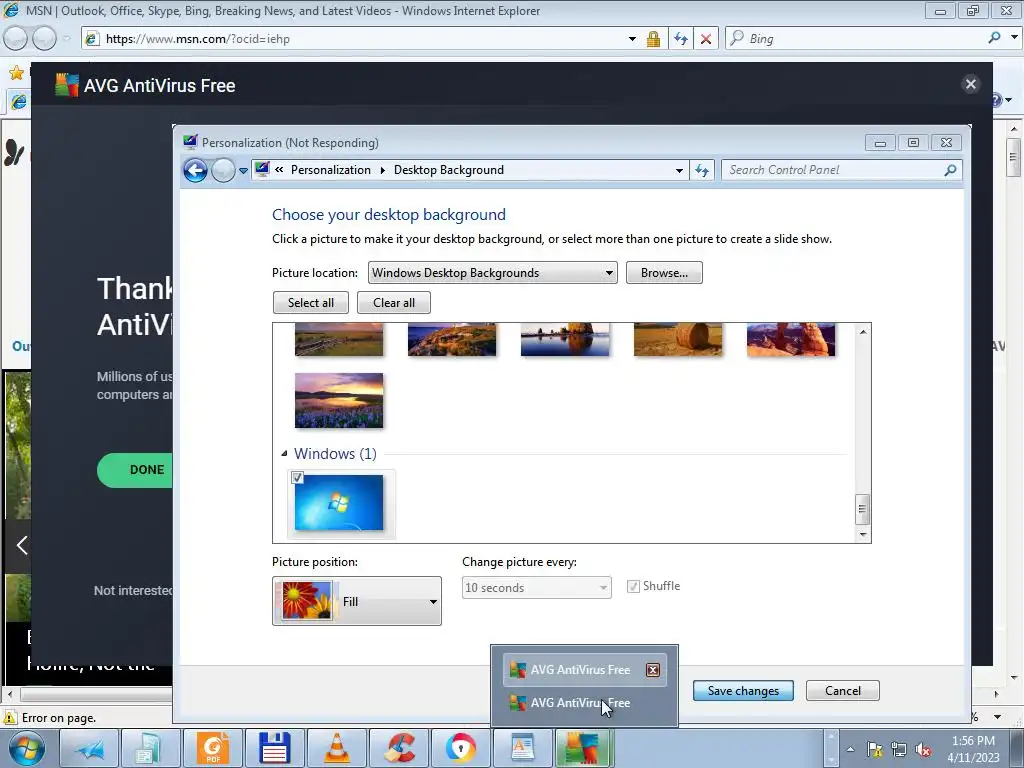Screen dimensions: 1024x768
Task: Click the Control Panel search magnifier icon
Action: pyautogui.click(x=950, y=170)
